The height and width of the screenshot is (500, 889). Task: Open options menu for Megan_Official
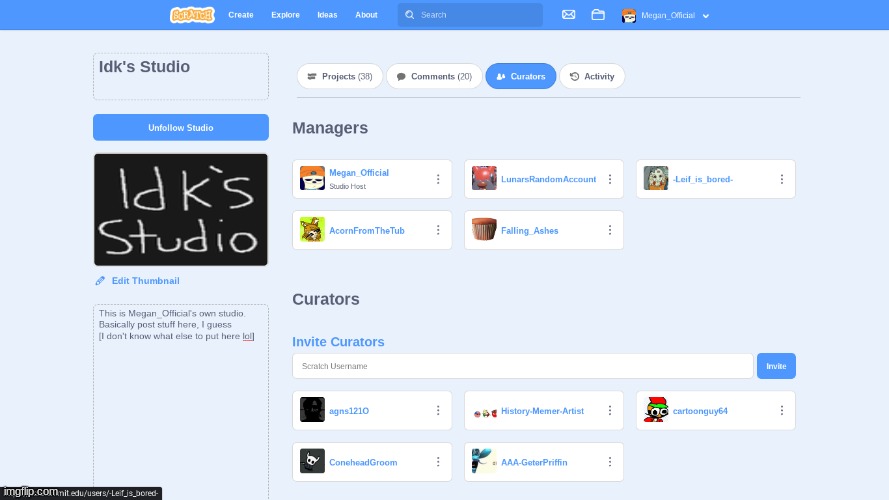coord(438,179)
